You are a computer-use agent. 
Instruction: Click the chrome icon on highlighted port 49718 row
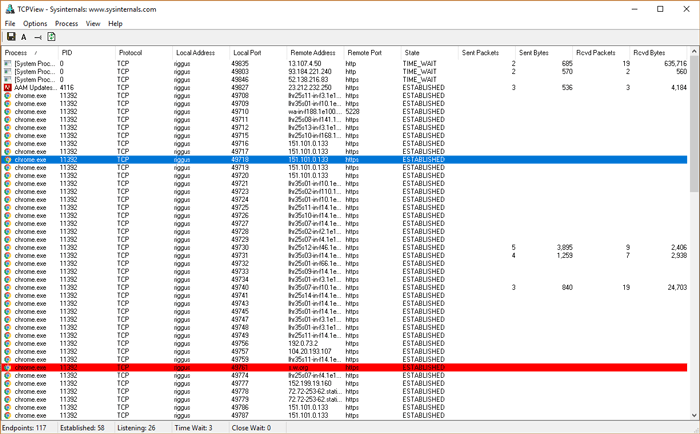coord(8,159)
